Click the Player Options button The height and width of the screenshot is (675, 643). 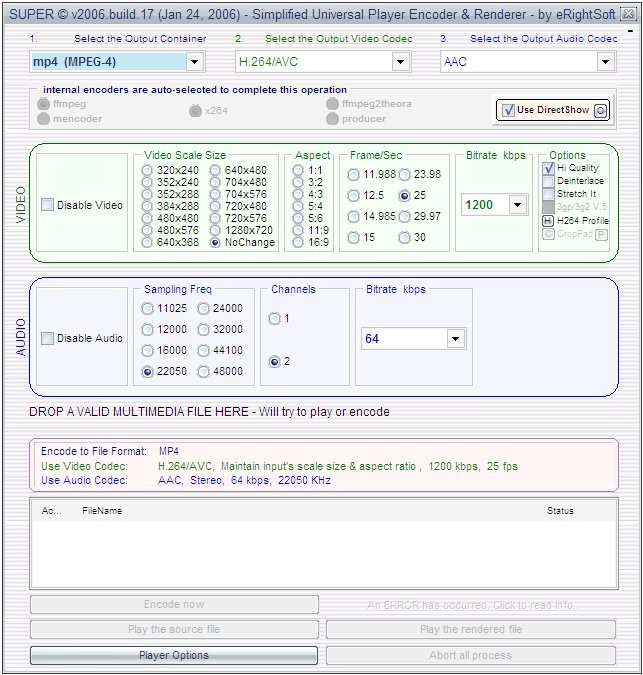(174, 655)
